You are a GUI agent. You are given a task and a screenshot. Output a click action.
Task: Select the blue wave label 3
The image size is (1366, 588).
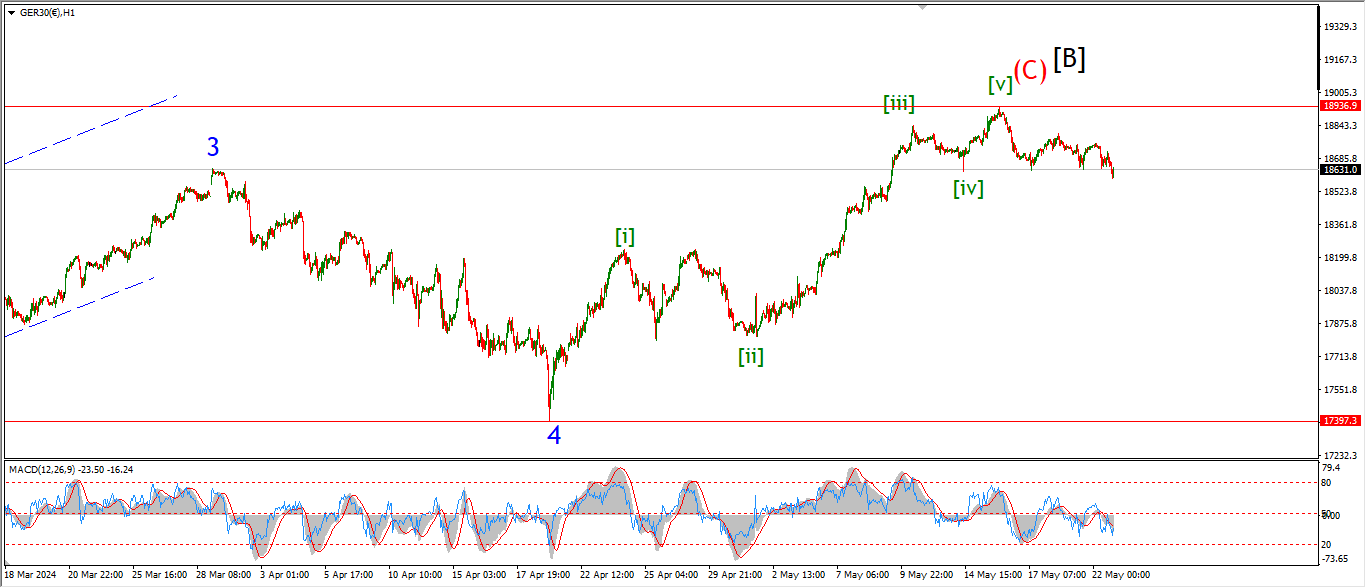click(213, 148)
